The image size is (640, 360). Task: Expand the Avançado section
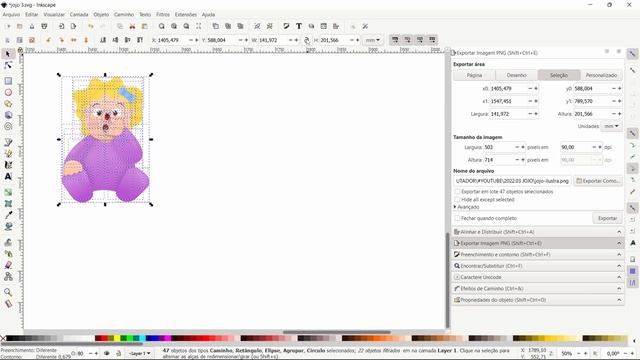click(466, 207)
